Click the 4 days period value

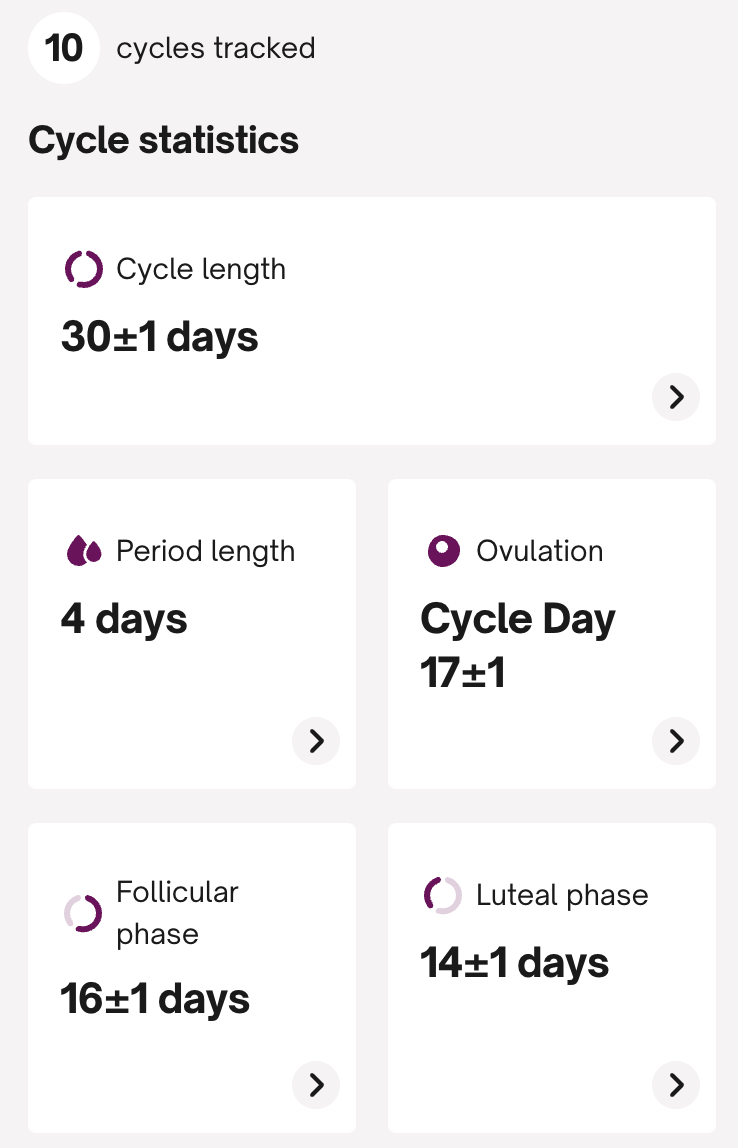124,620
